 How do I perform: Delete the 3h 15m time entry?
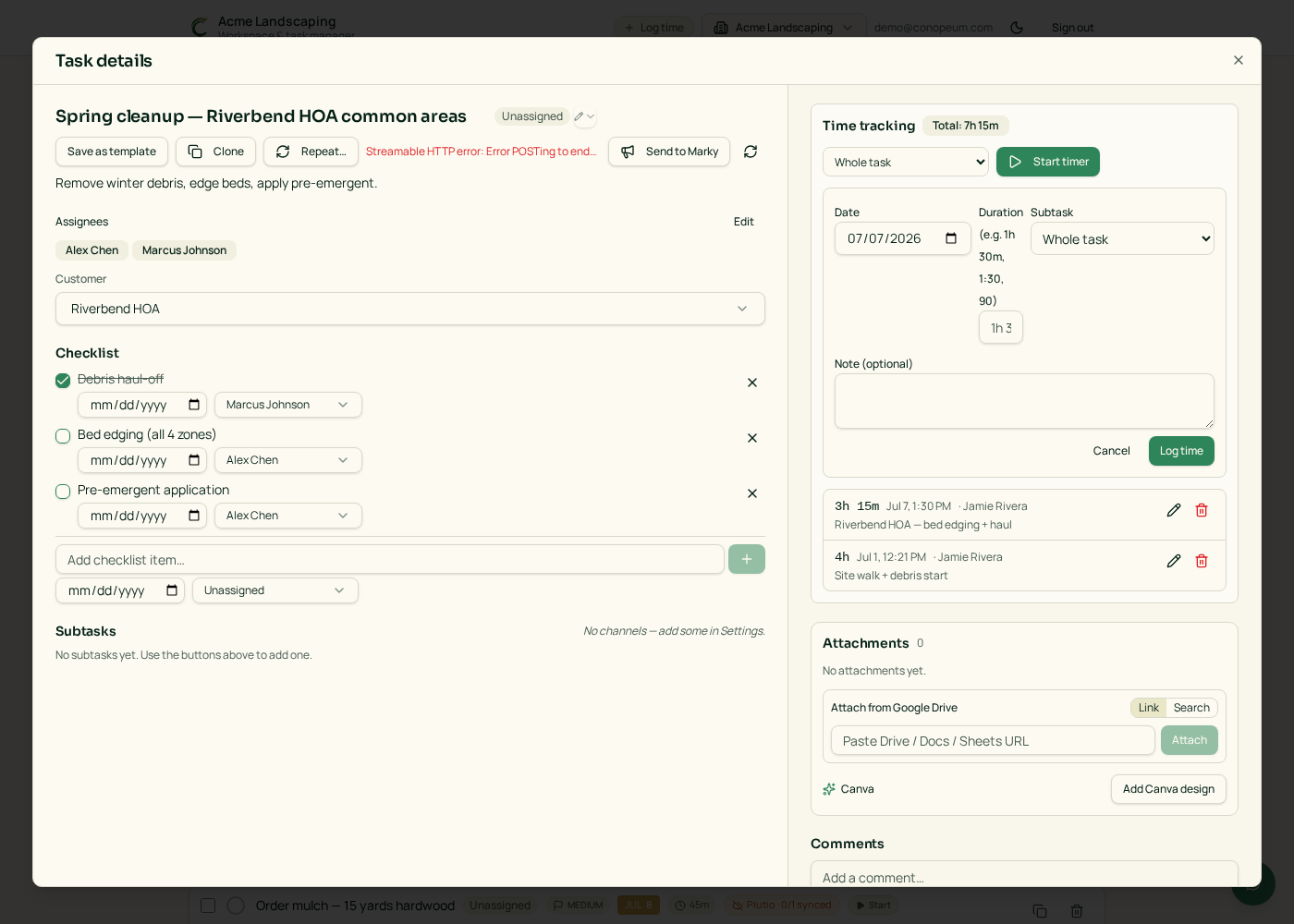[x=1202, y=510]
